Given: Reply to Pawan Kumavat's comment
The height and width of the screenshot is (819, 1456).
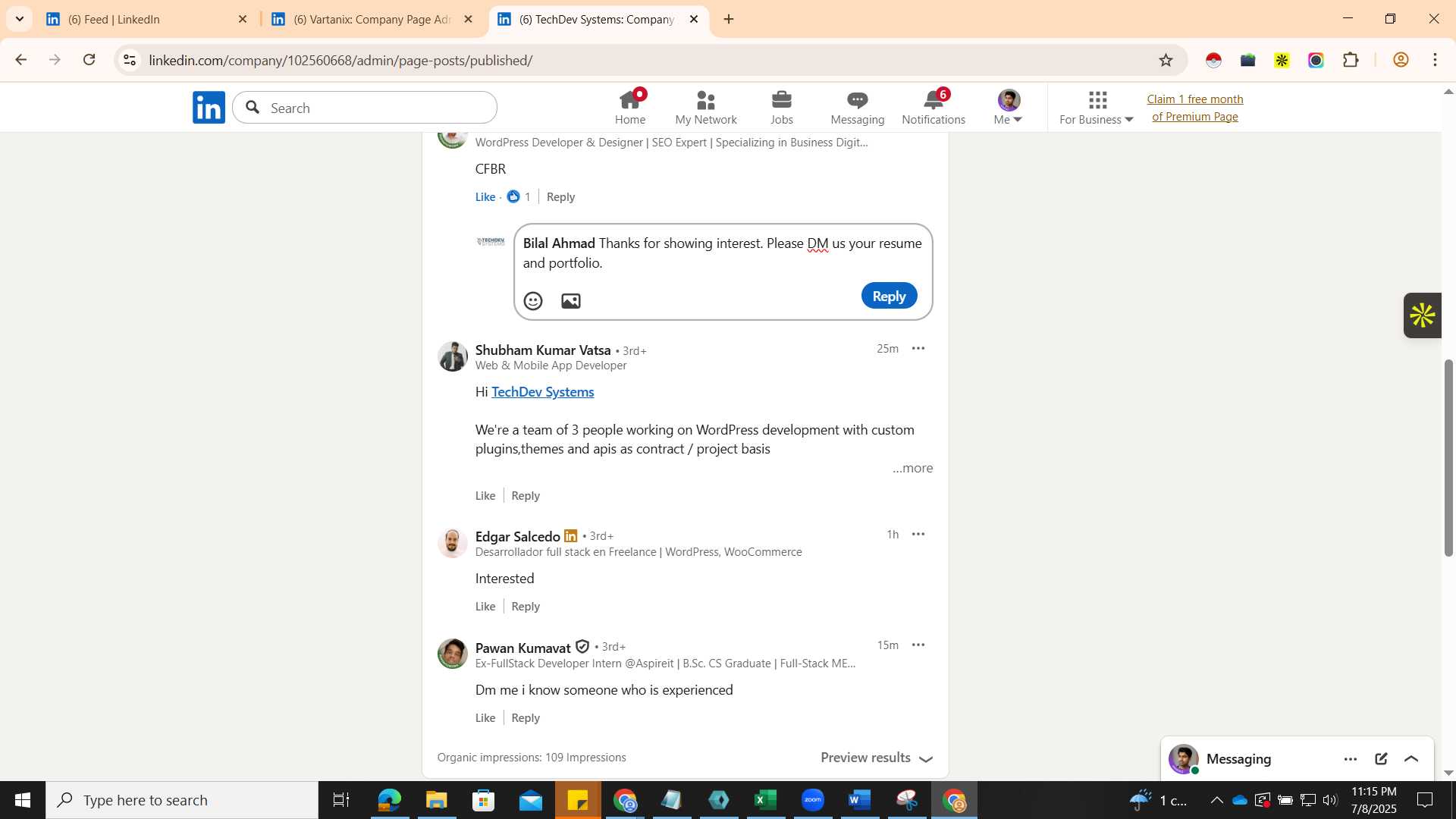Looking at the screenshot, I should point(526,717).
